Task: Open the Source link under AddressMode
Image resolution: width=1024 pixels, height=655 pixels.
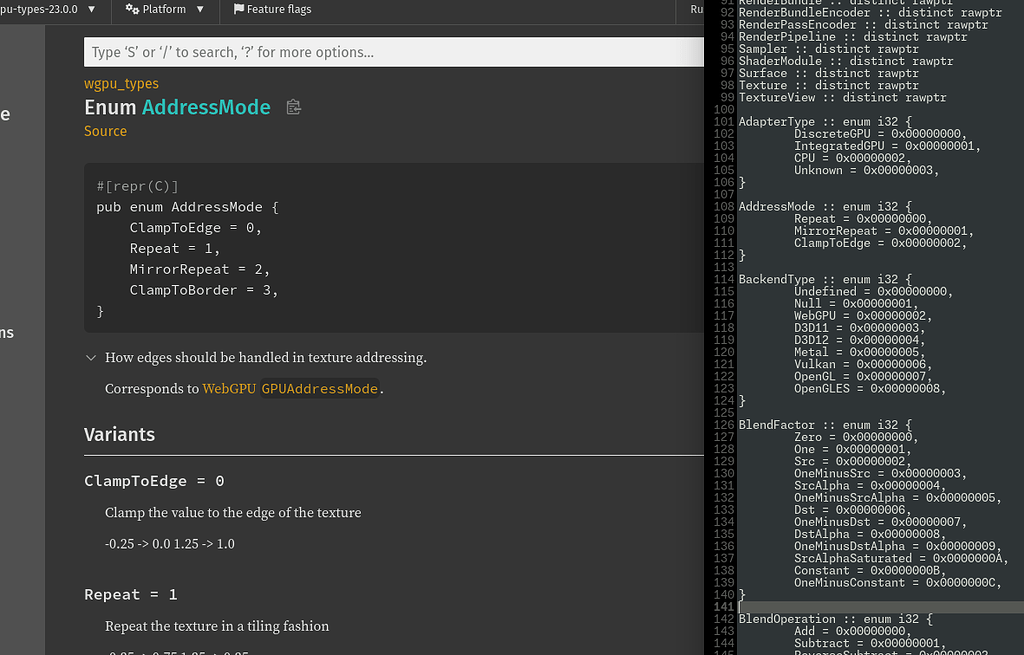Action: tap(105, 130)
